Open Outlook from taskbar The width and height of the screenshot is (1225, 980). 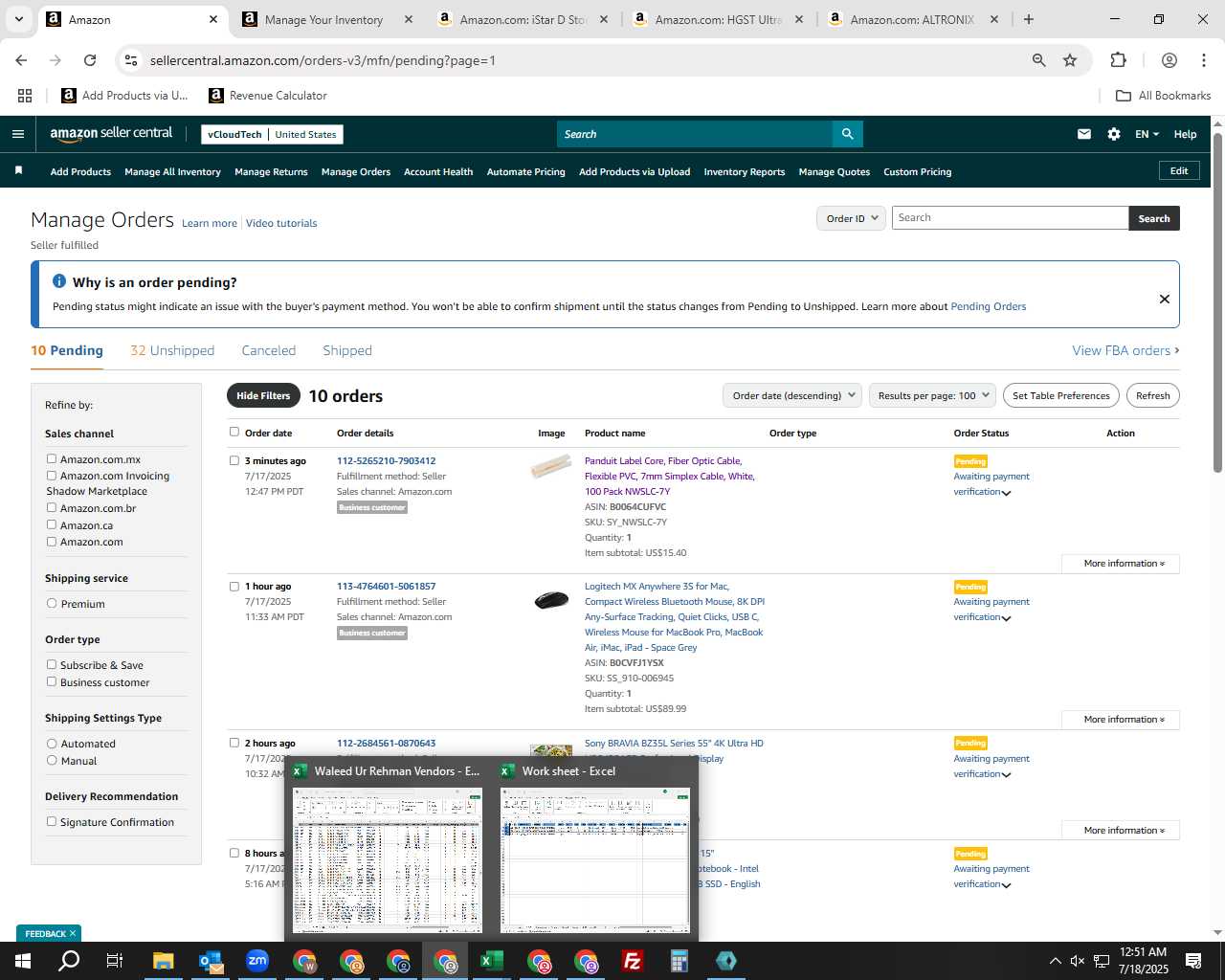211,961
